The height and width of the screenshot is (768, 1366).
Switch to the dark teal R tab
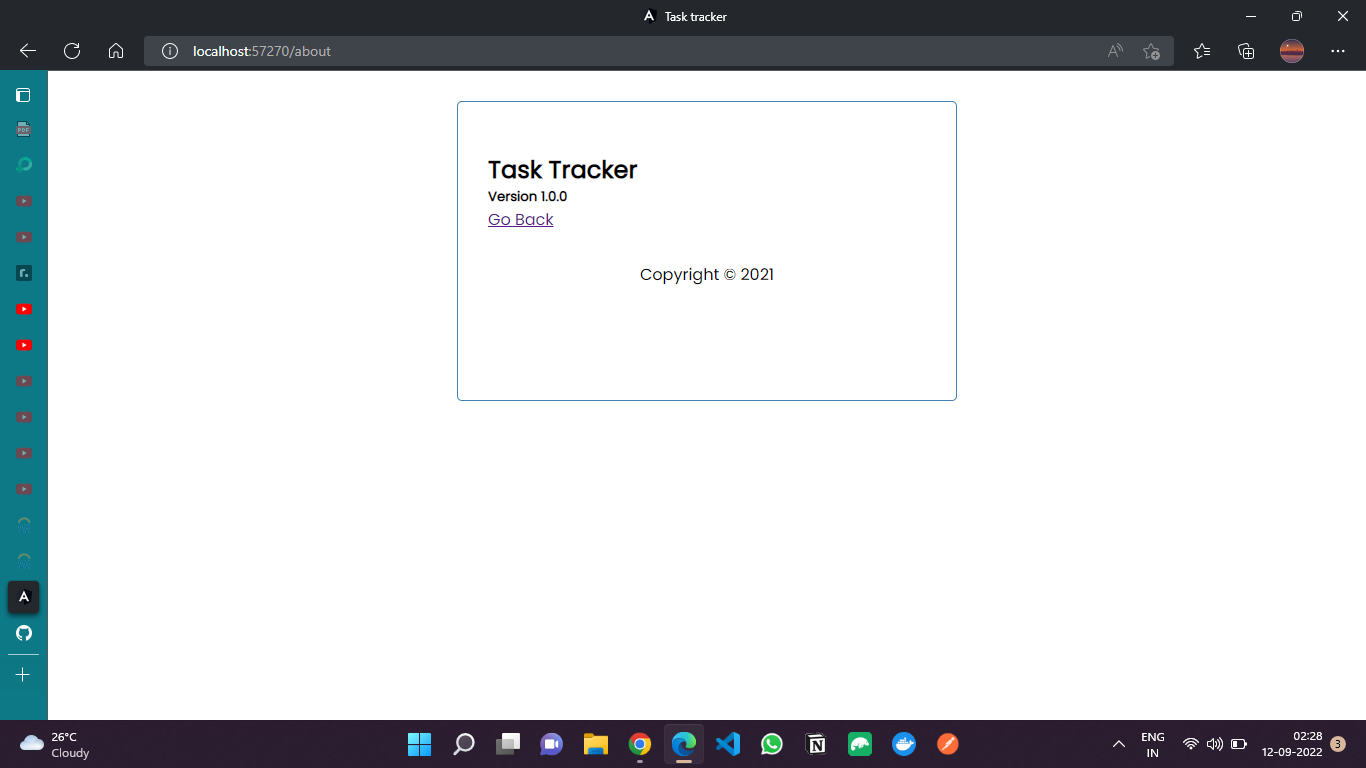click(24, 273)
